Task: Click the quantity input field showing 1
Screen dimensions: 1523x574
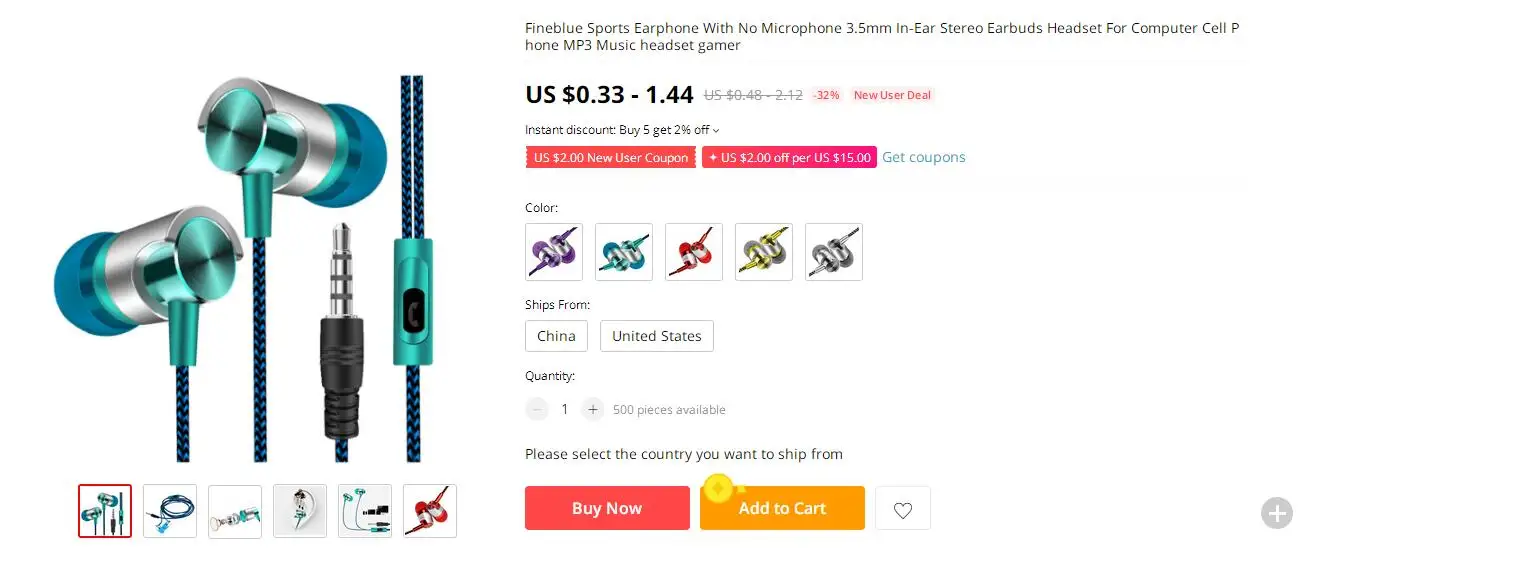Action: point(565,409)
